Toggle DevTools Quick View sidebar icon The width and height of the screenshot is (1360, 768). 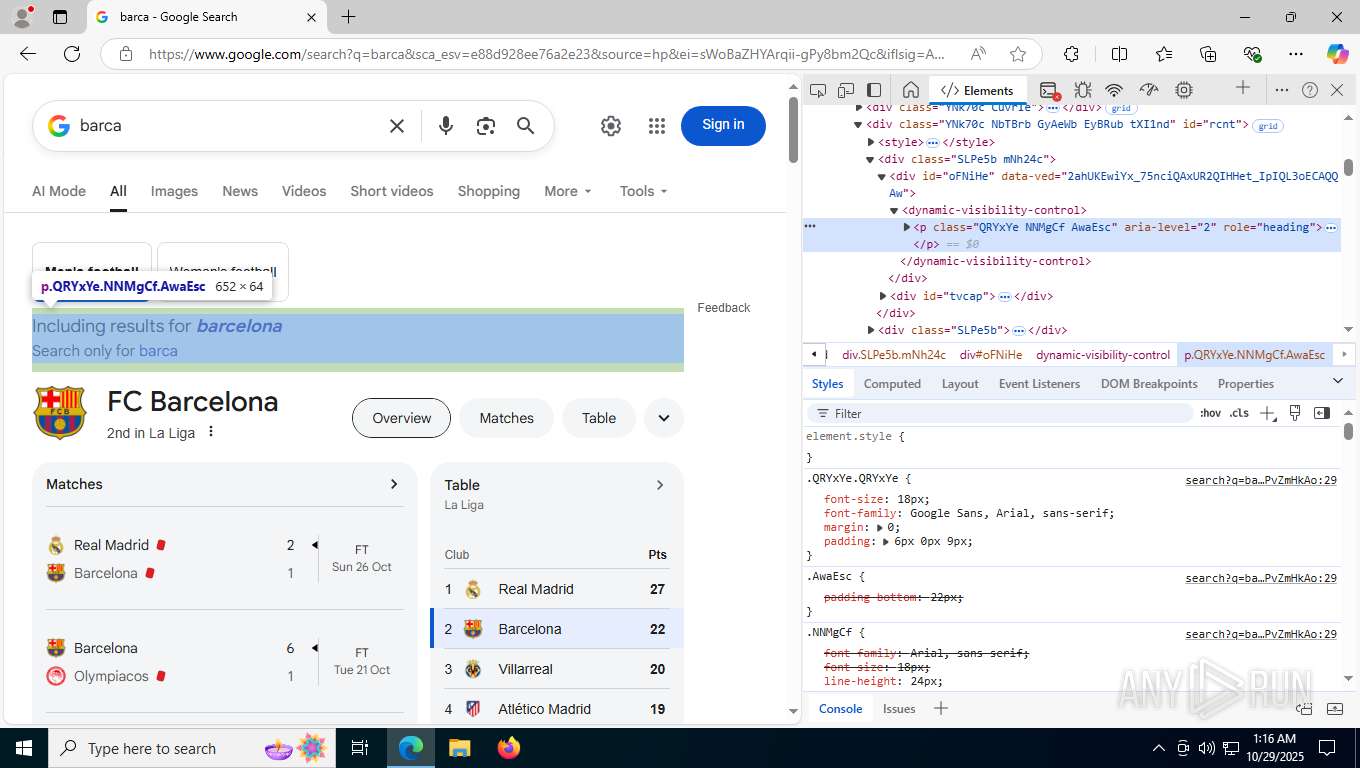tap(874, 90)
